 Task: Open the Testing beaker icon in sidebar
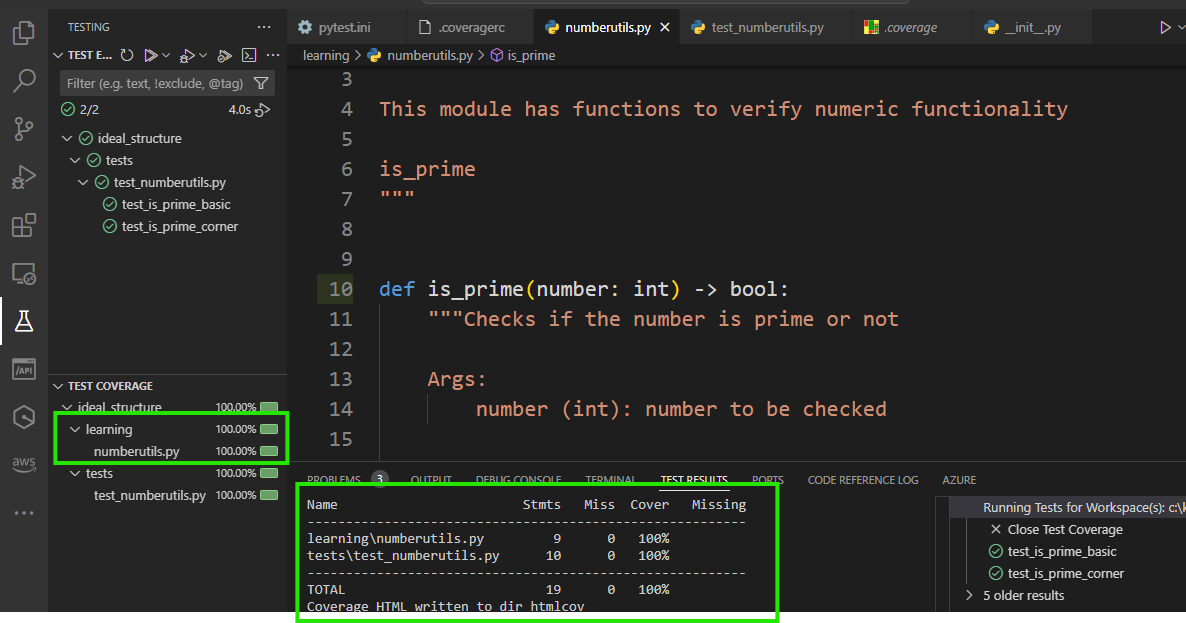tap(23, 321)
